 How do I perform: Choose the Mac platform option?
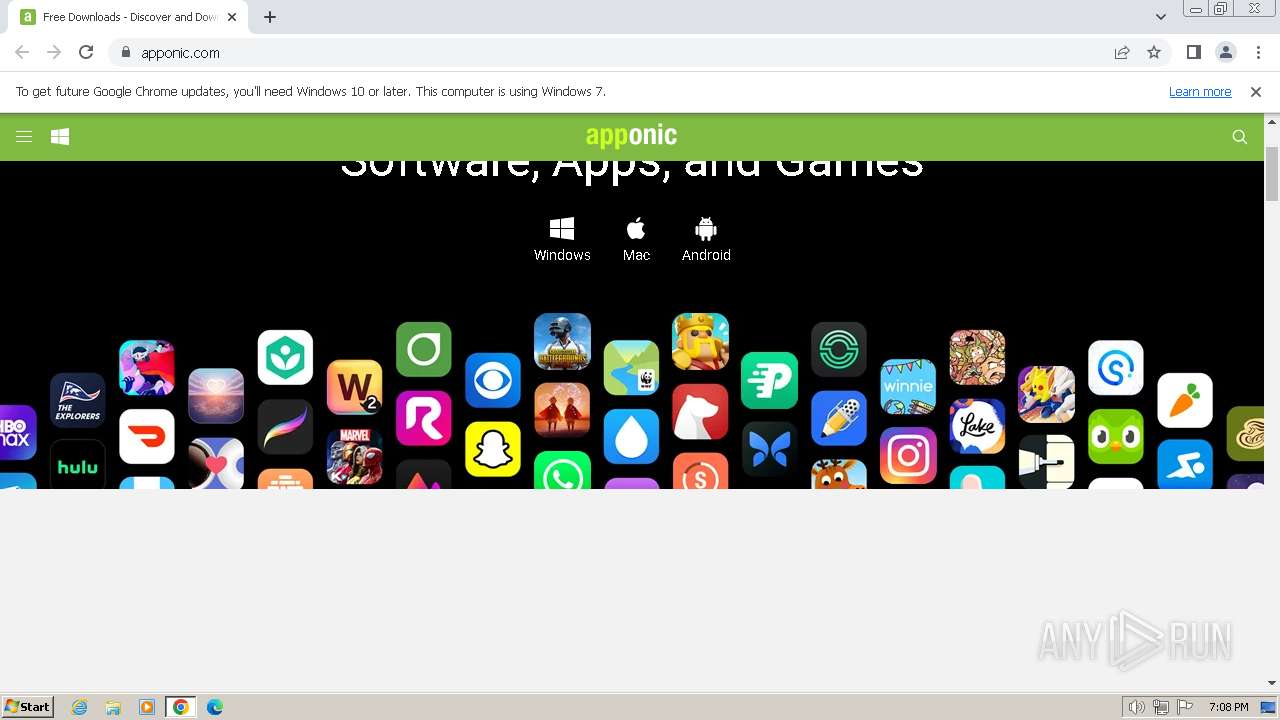[636, 240]
